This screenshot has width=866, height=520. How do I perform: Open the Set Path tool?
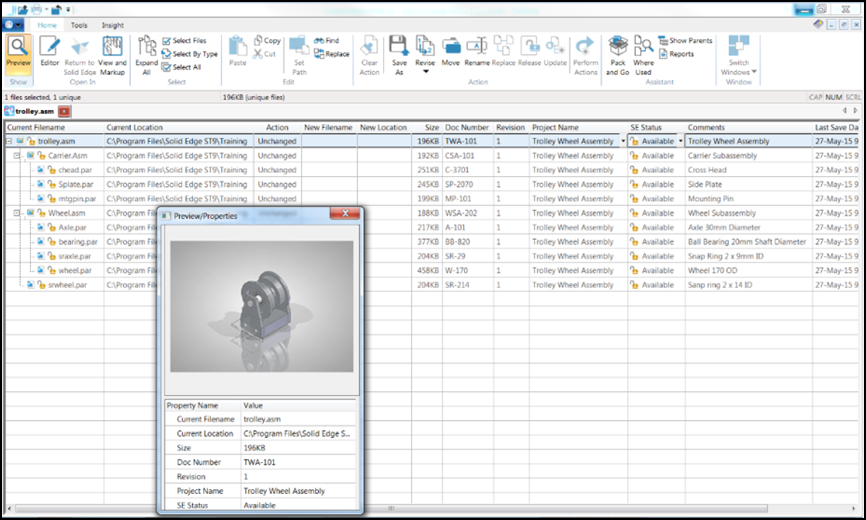tap(299, 56)
